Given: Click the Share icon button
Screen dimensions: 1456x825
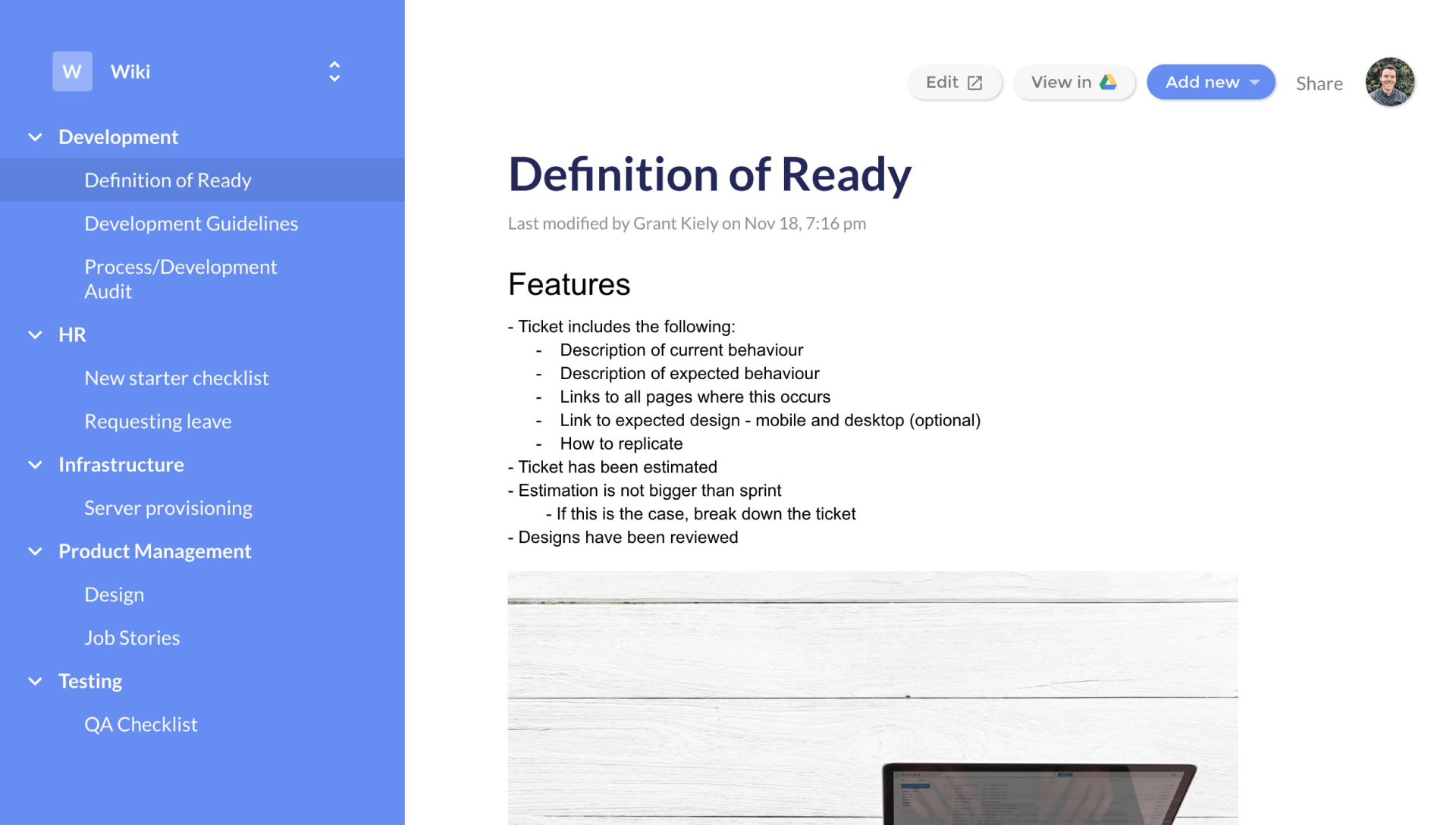Looking at the screenshot, I should coord(1318,82).
